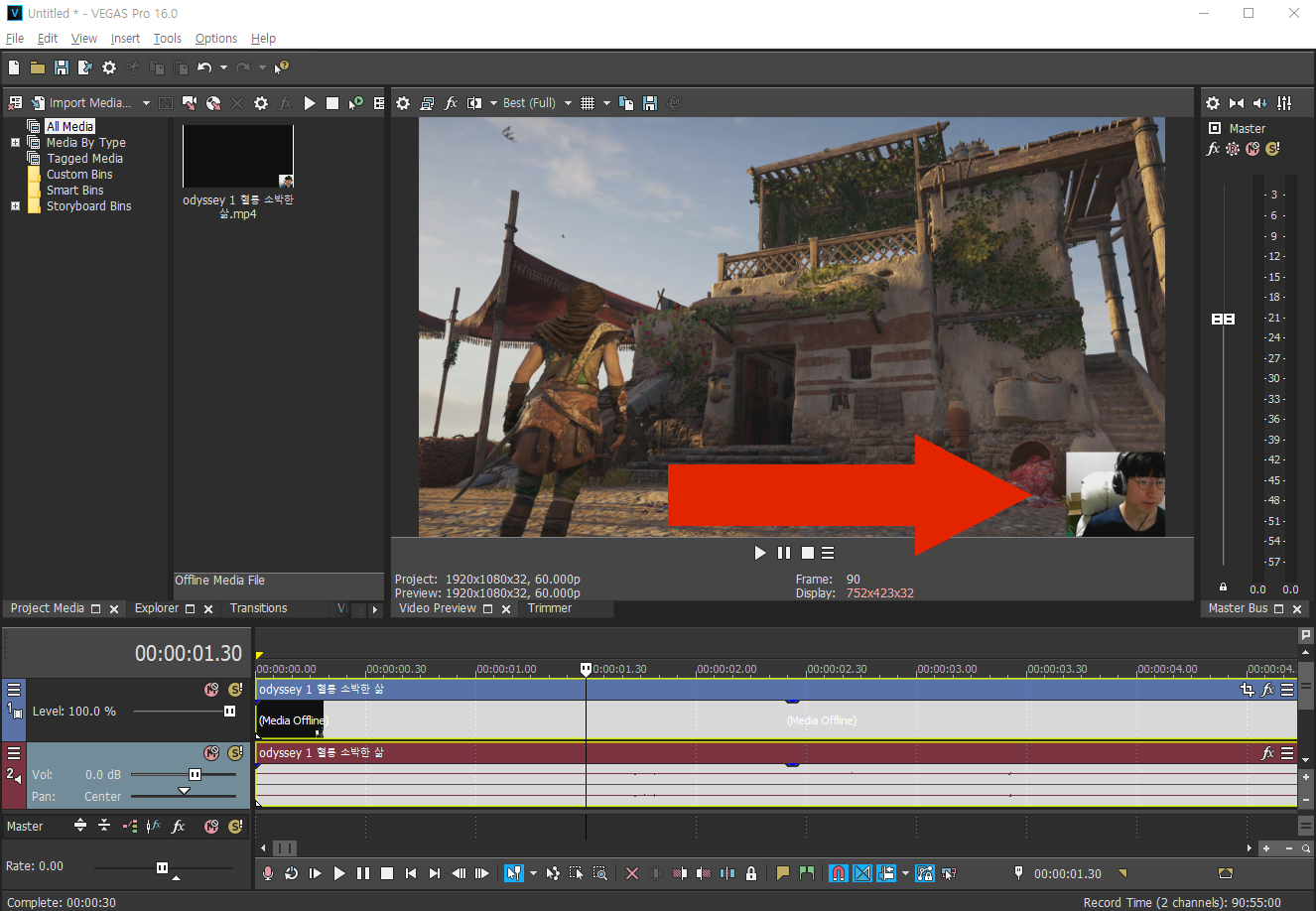Insert a marker using the marker icon

click(x=783, y=873)
